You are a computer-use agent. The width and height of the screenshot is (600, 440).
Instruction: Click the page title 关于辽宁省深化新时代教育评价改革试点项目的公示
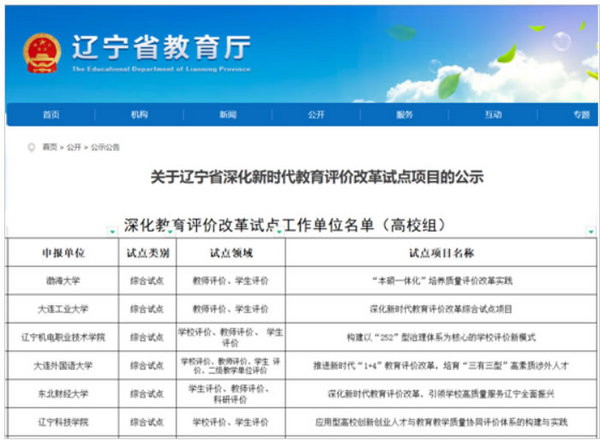(x=317, y=177)
